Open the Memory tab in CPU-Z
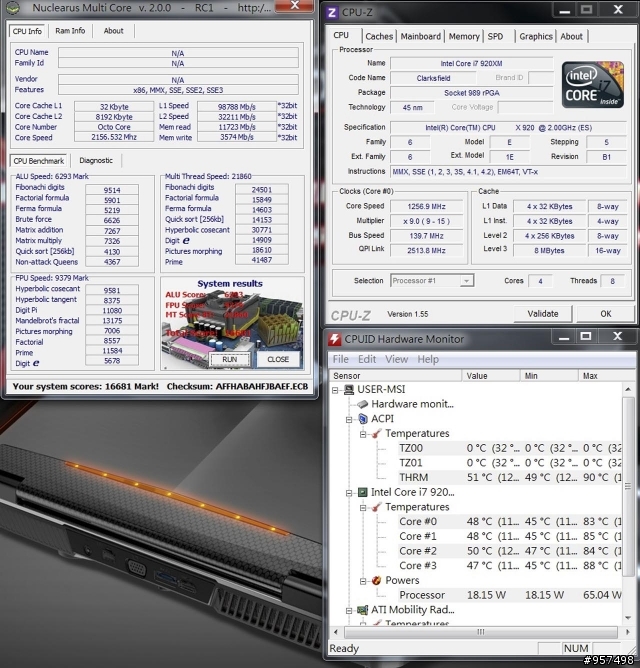 click(x=464, y=37)
